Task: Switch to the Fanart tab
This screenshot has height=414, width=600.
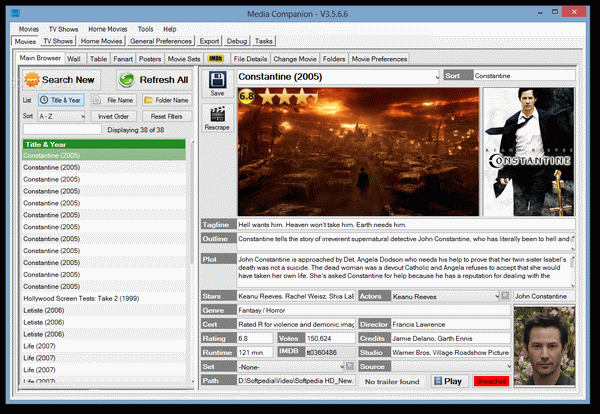Action: pos(123,59)
